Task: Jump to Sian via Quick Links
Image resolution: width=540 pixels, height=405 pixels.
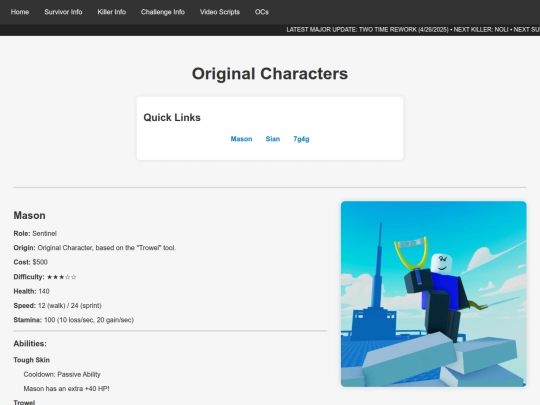Action: (x=272, y=139)
